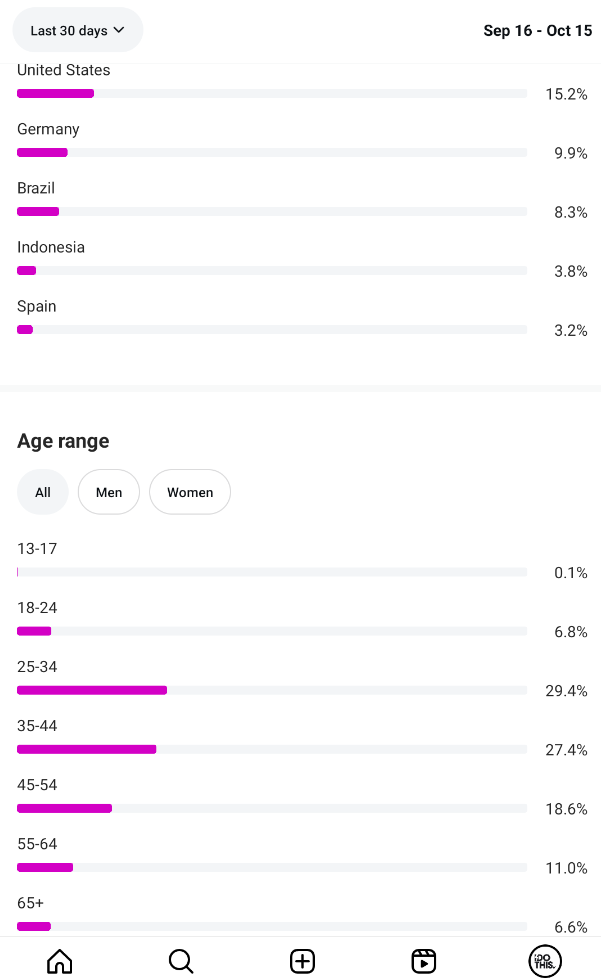Open the Home feed icon
The width and height of the screenshot is (601, 979).
click(x=60, y=961)
